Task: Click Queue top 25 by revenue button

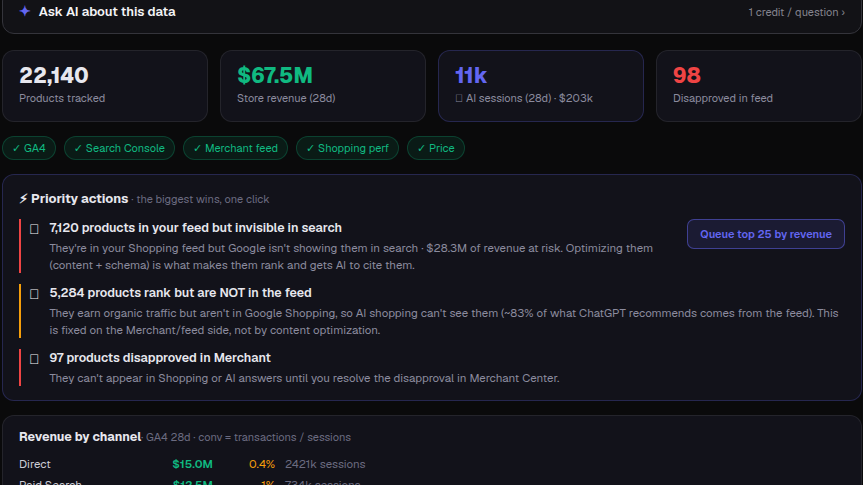Action: (x=766, y=234)
